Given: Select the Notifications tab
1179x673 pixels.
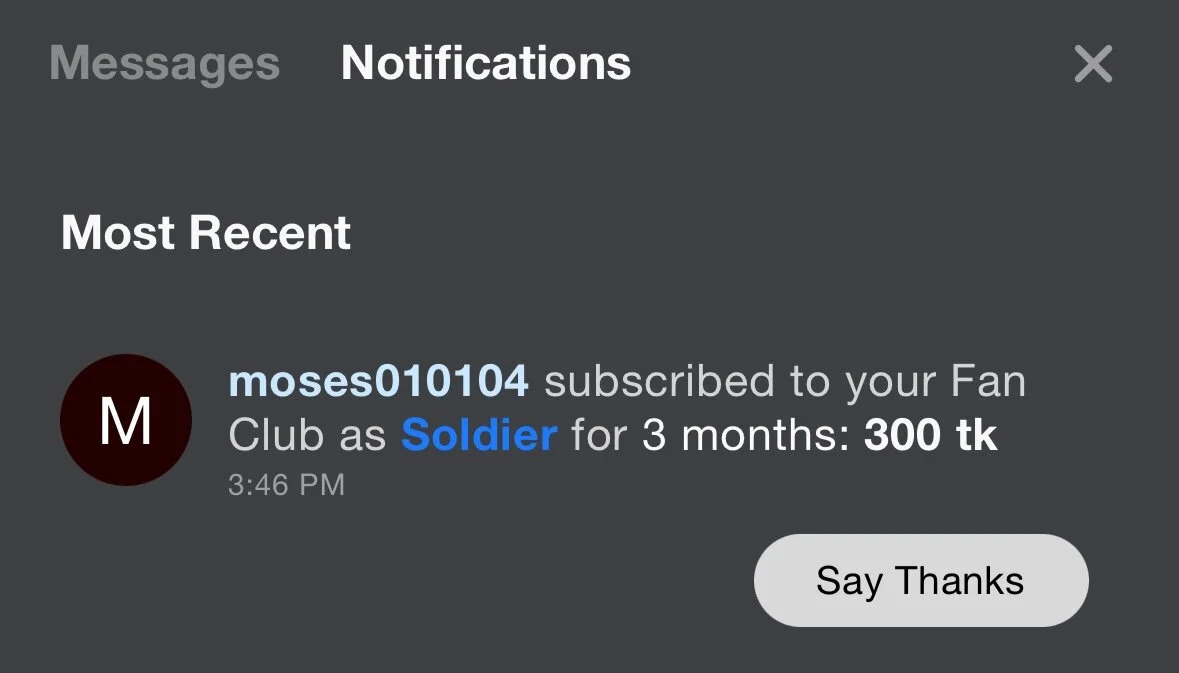Looking at the screenshot, I should click(486, 64).
